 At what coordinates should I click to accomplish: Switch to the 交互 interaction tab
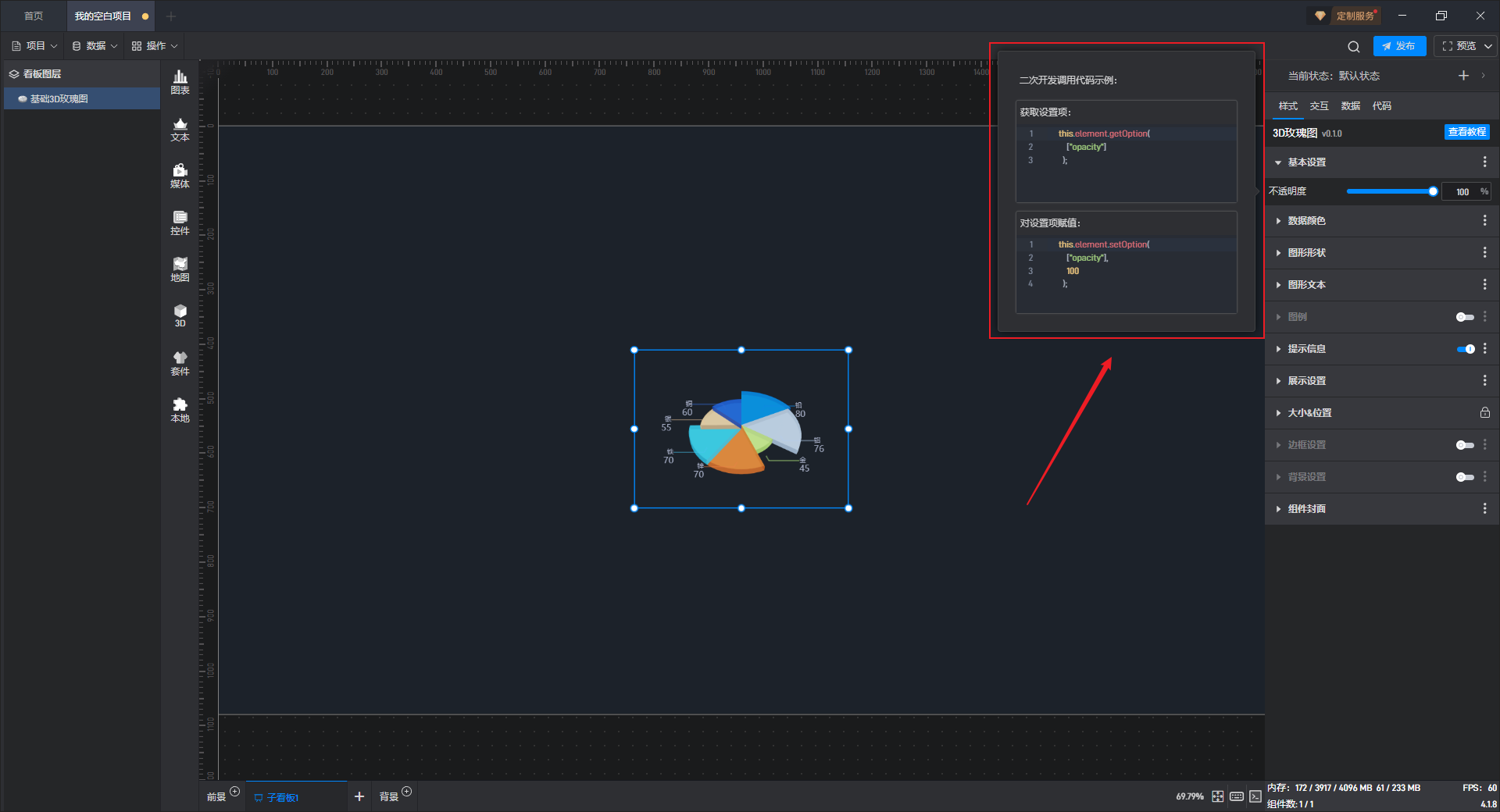(x=1320, y=106)
